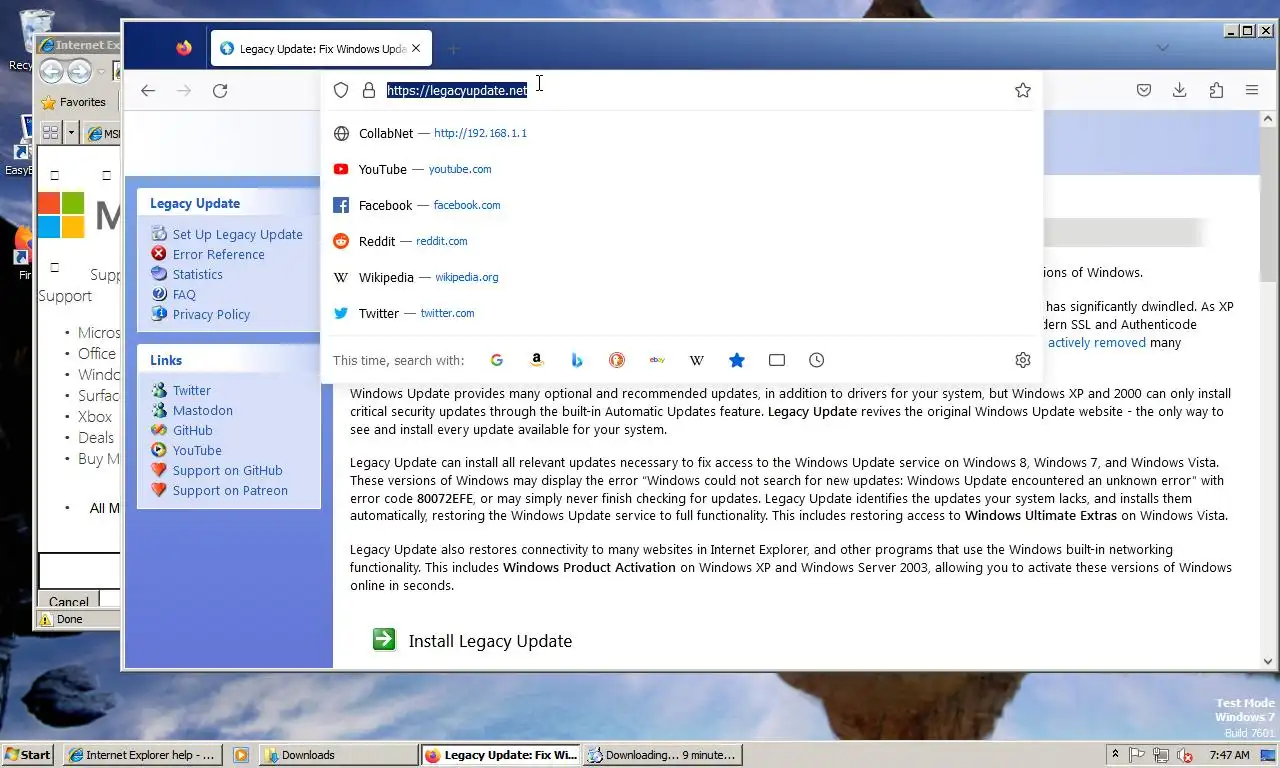Open a new tab with plus button
This screenshot has width=1280, height=768.
453,48
